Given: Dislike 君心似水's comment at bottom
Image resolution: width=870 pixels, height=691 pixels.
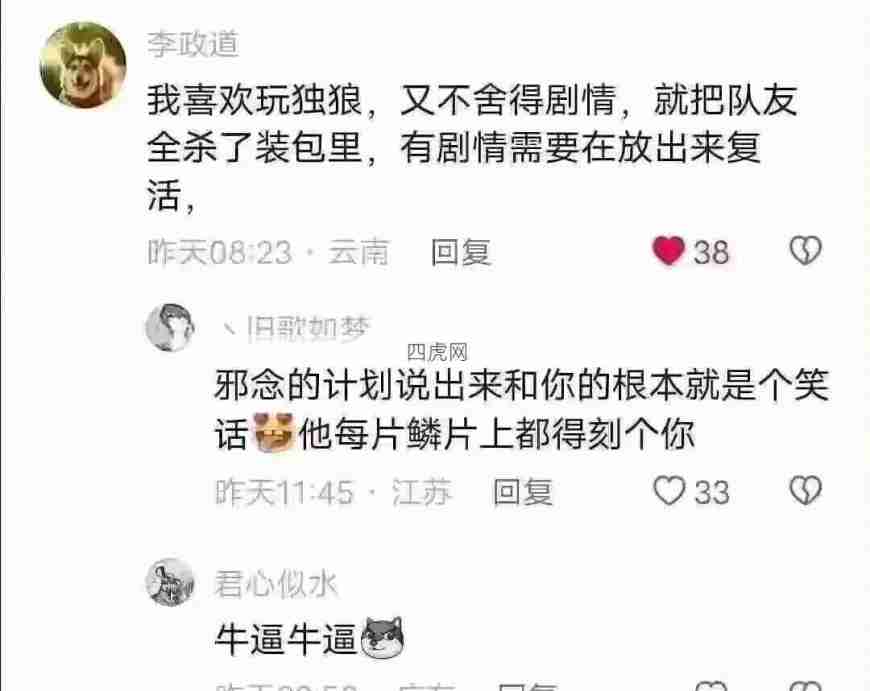Looking at the screenshot, I should (x=806, y=686).
